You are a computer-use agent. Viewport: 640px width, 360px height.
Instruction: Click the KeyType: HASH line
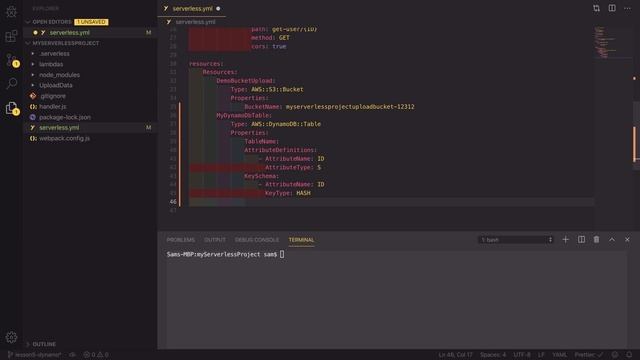pos(288,193)
